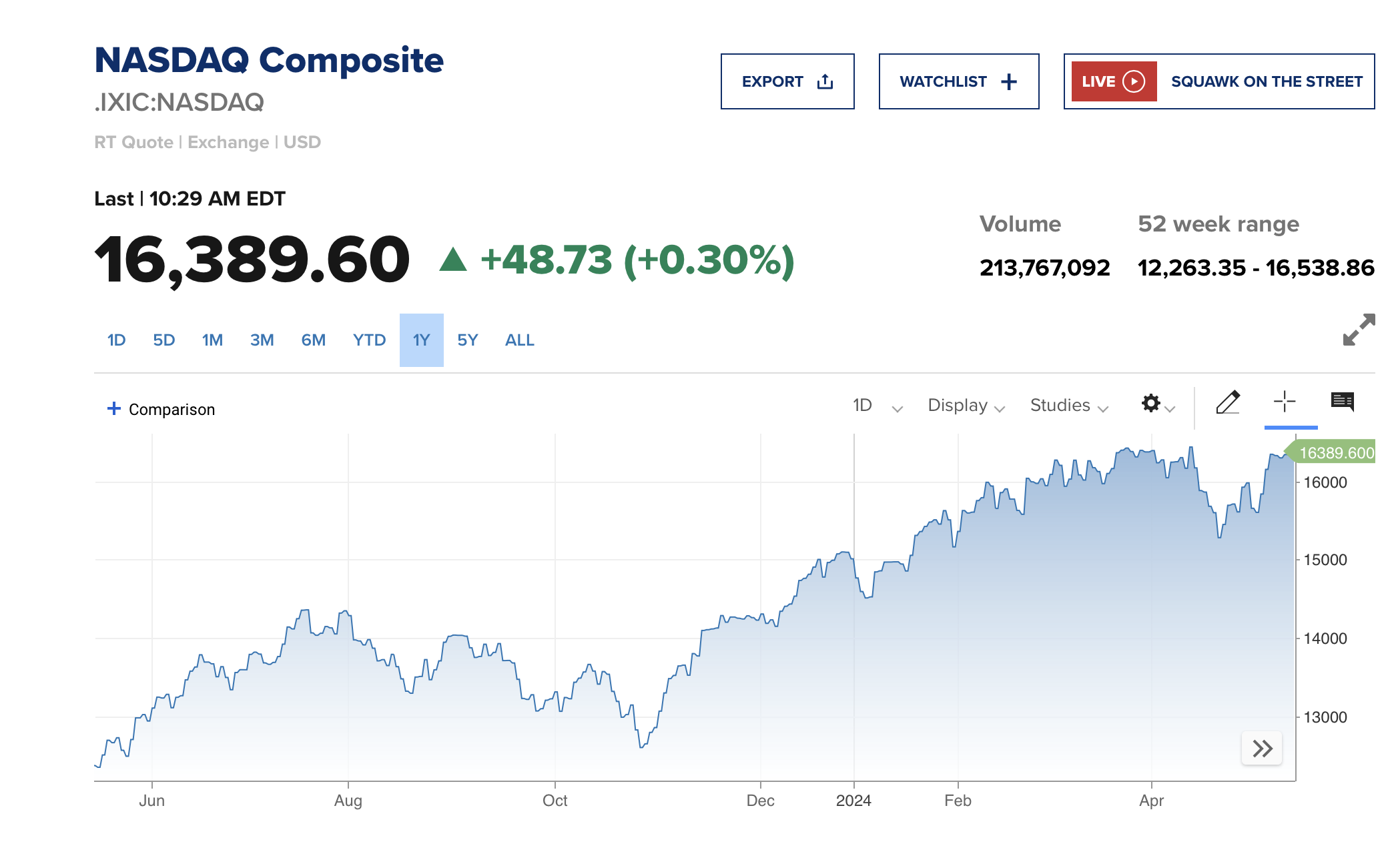Select the 5D time range tab

[163, 340]
